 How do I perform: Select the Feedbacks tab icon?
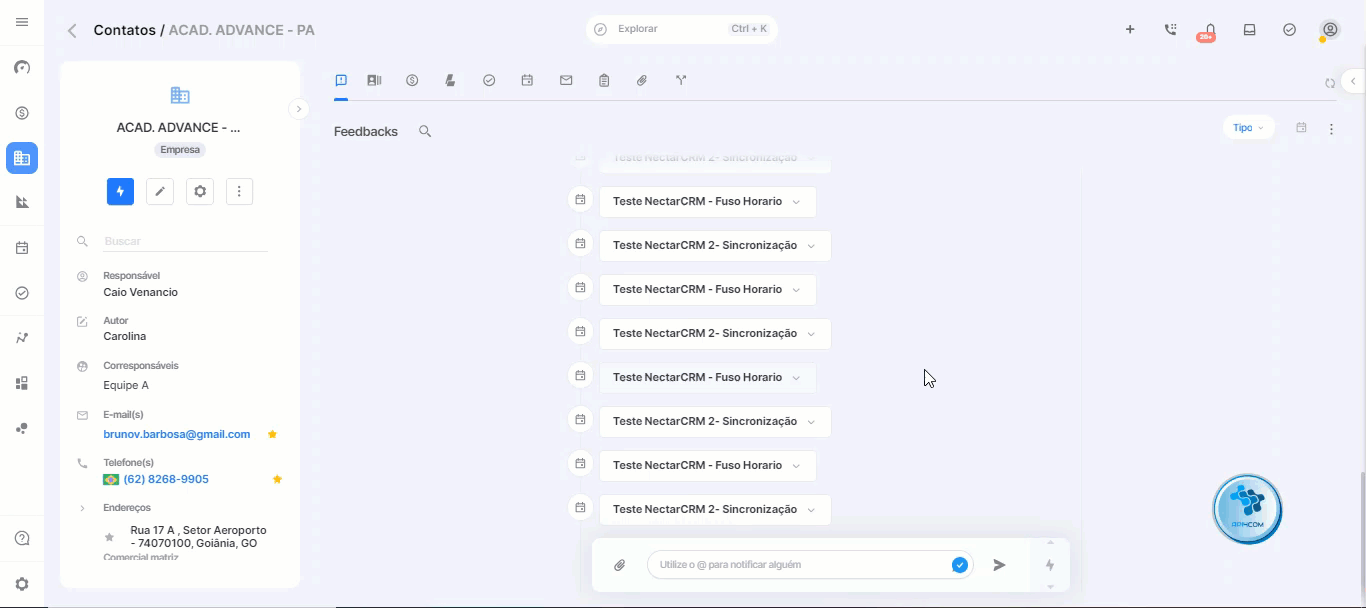point(341,80)
